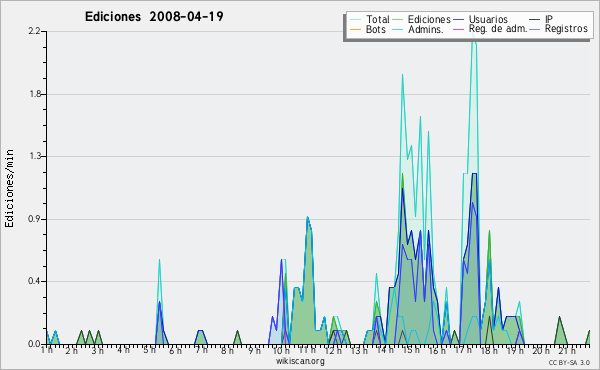This screenshot has height=370, width=600.
Task: Click the 21 h mark on time axis
Action: tap(567, 350)
